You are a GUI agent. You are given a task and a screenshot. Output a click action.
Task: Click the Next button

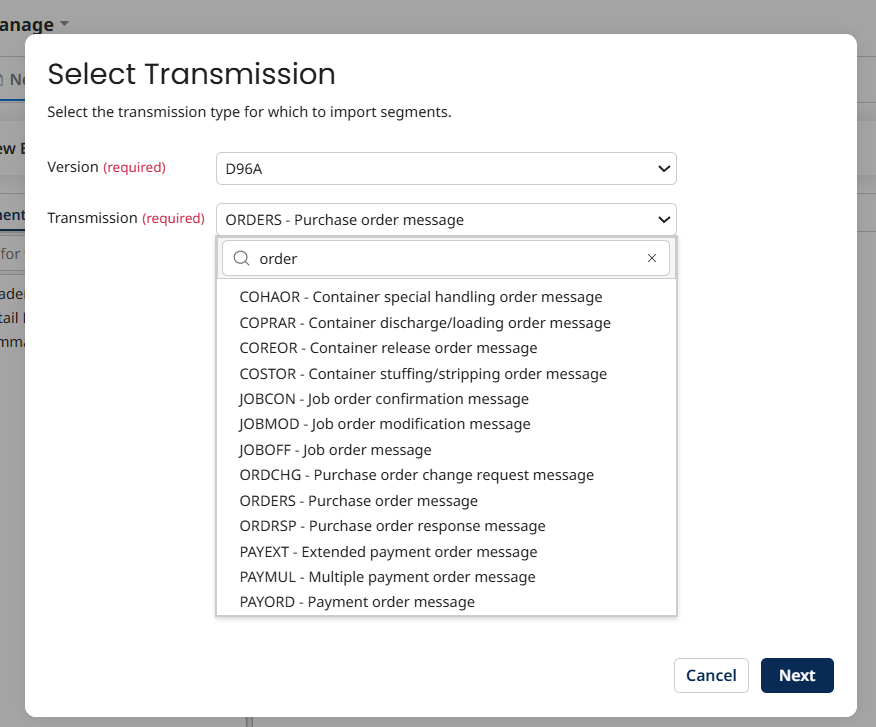[x=797, y=675]
